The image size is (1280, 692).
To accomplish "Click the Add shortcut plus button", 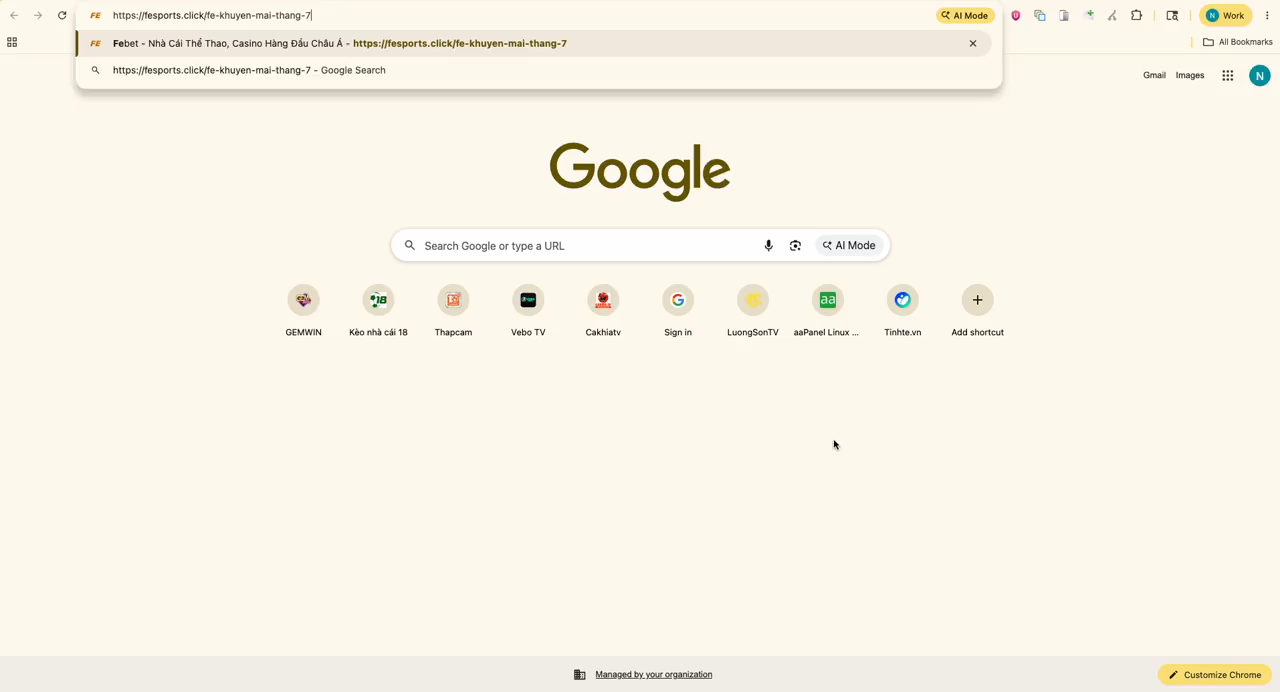I will click(x=978, y=300).
